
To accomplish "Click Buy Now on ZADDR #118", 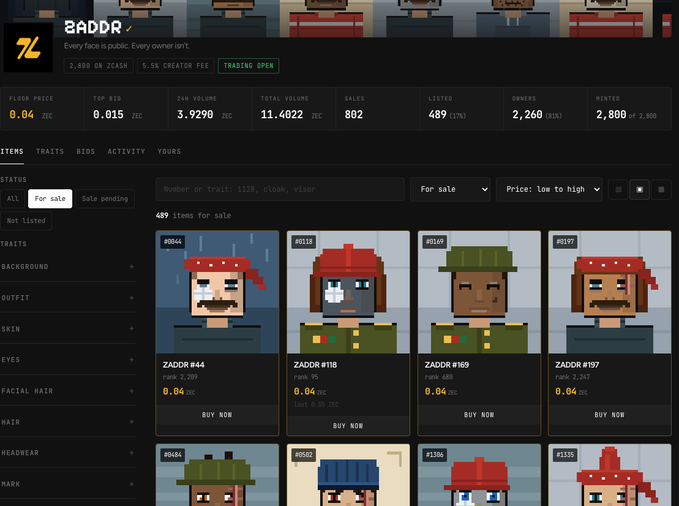I will 348,426.
